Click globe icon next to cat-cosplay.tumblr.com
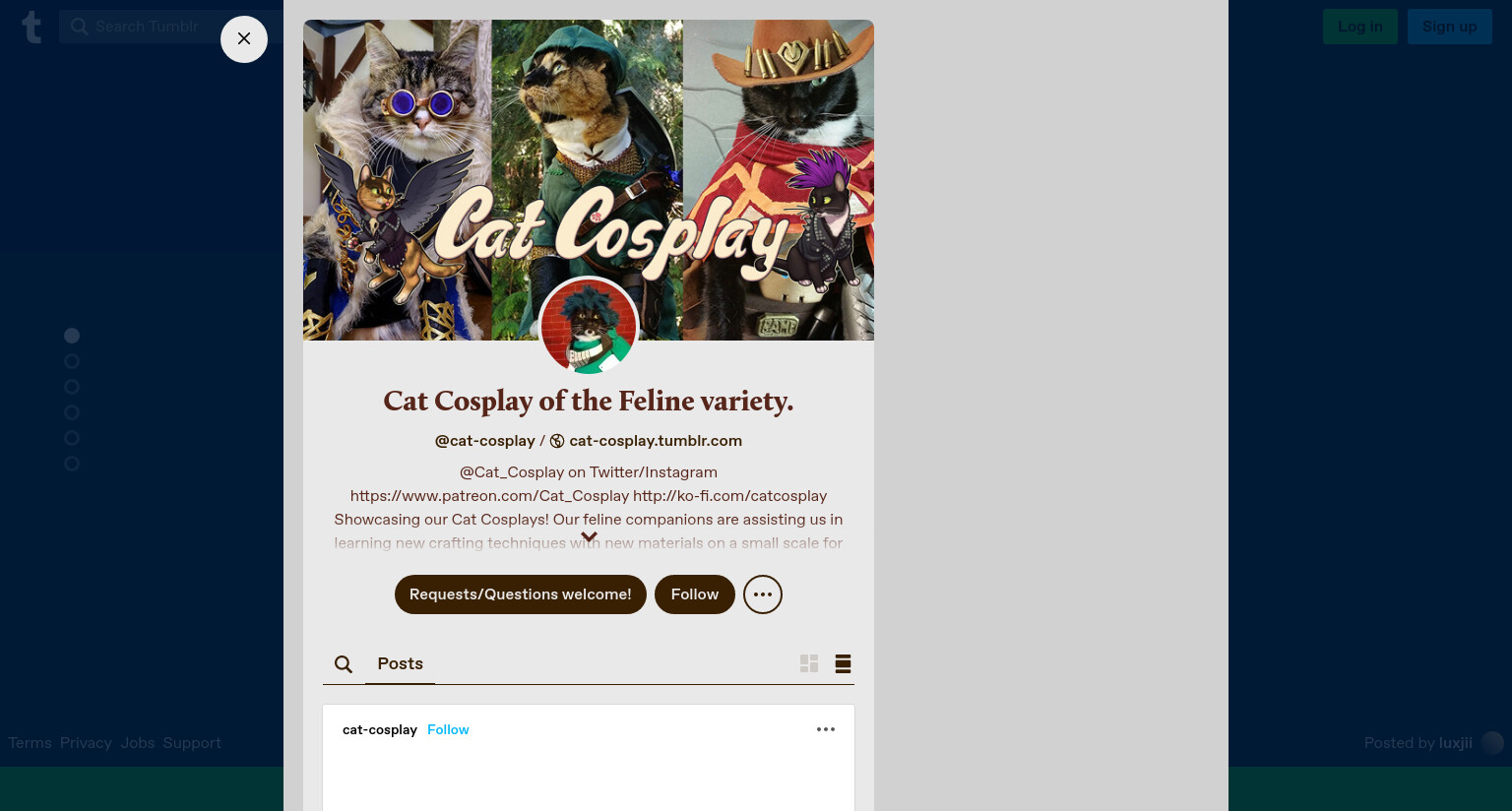Image resolution: width=1512 pixels, height=811 pixels. (557, 441)
